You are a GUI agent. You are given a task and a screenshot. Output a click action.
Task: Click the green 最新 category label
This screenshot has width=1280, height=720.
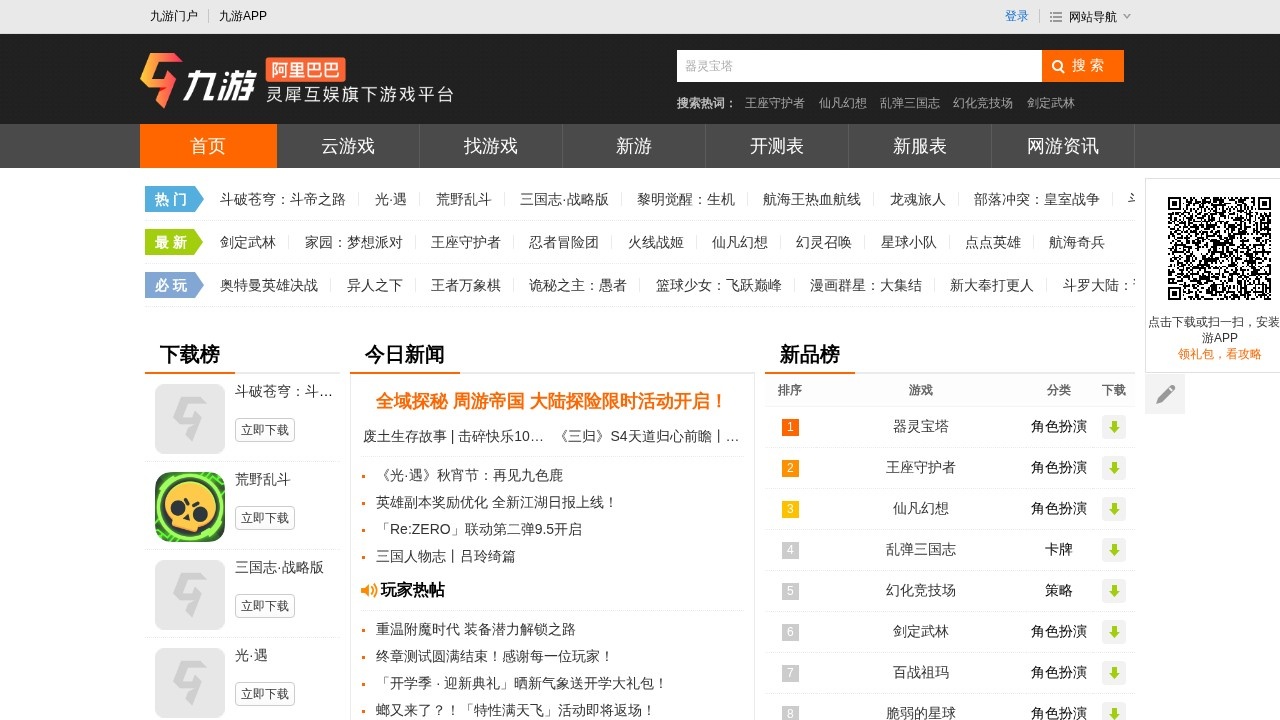pyautogui.click(x=172, y=242)
